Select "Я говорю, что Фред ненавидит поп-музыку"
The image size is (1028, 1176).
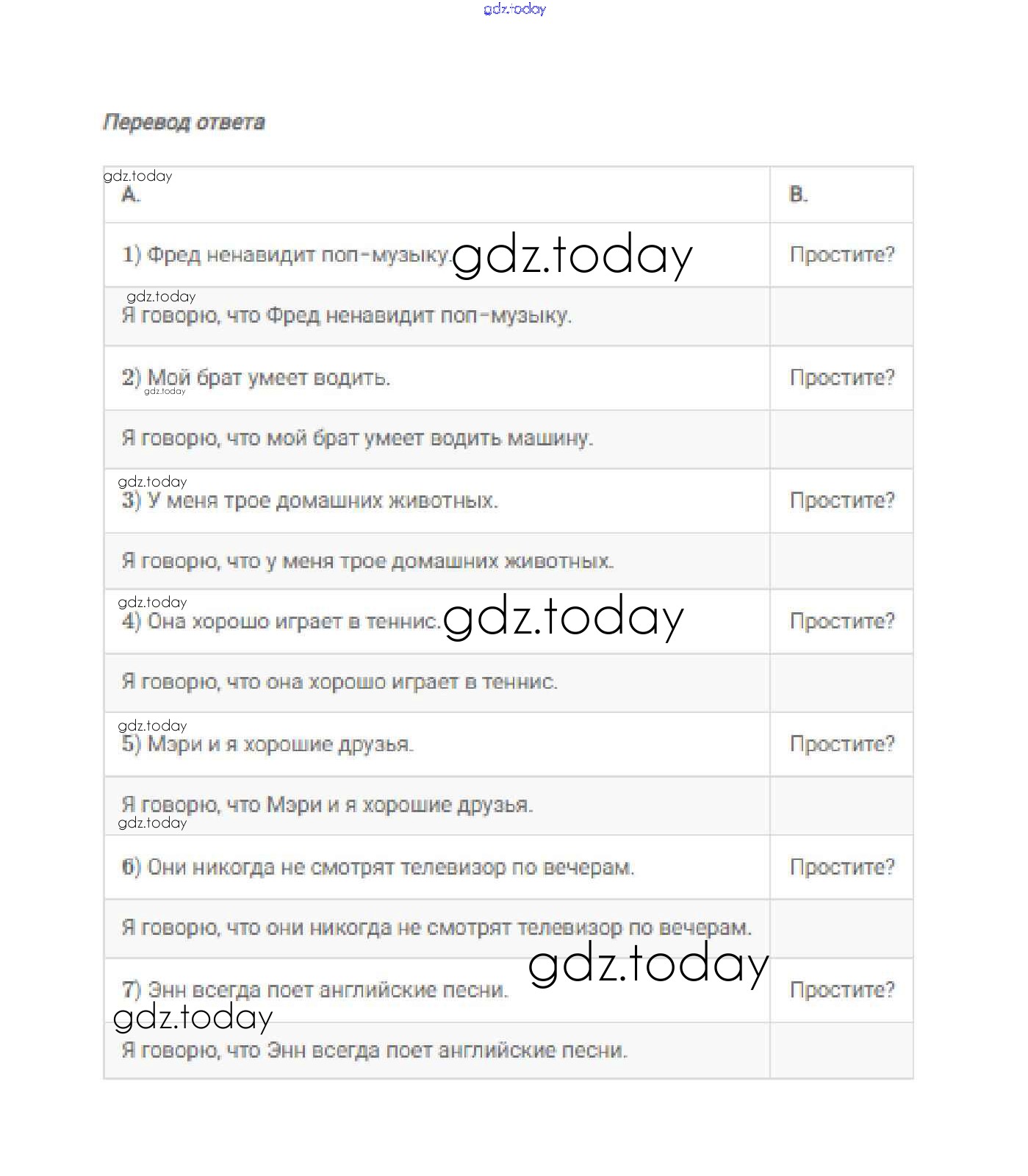click(x=346, y=316)
